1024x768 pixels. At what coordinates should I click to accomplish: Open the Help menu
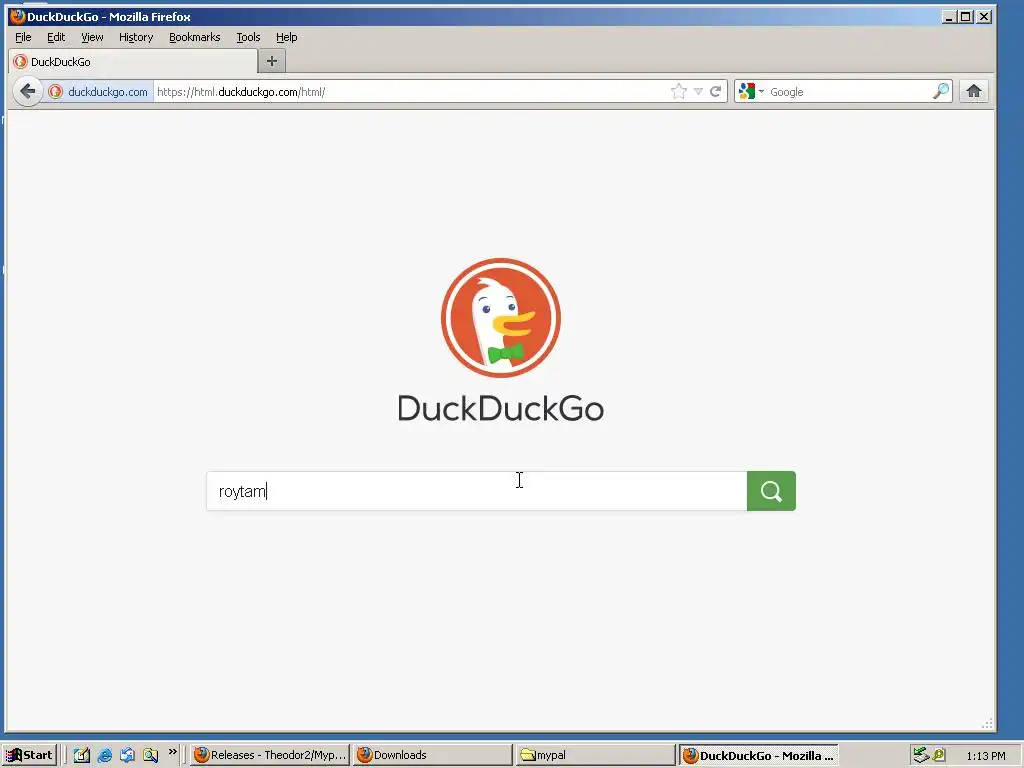[286, 37]
